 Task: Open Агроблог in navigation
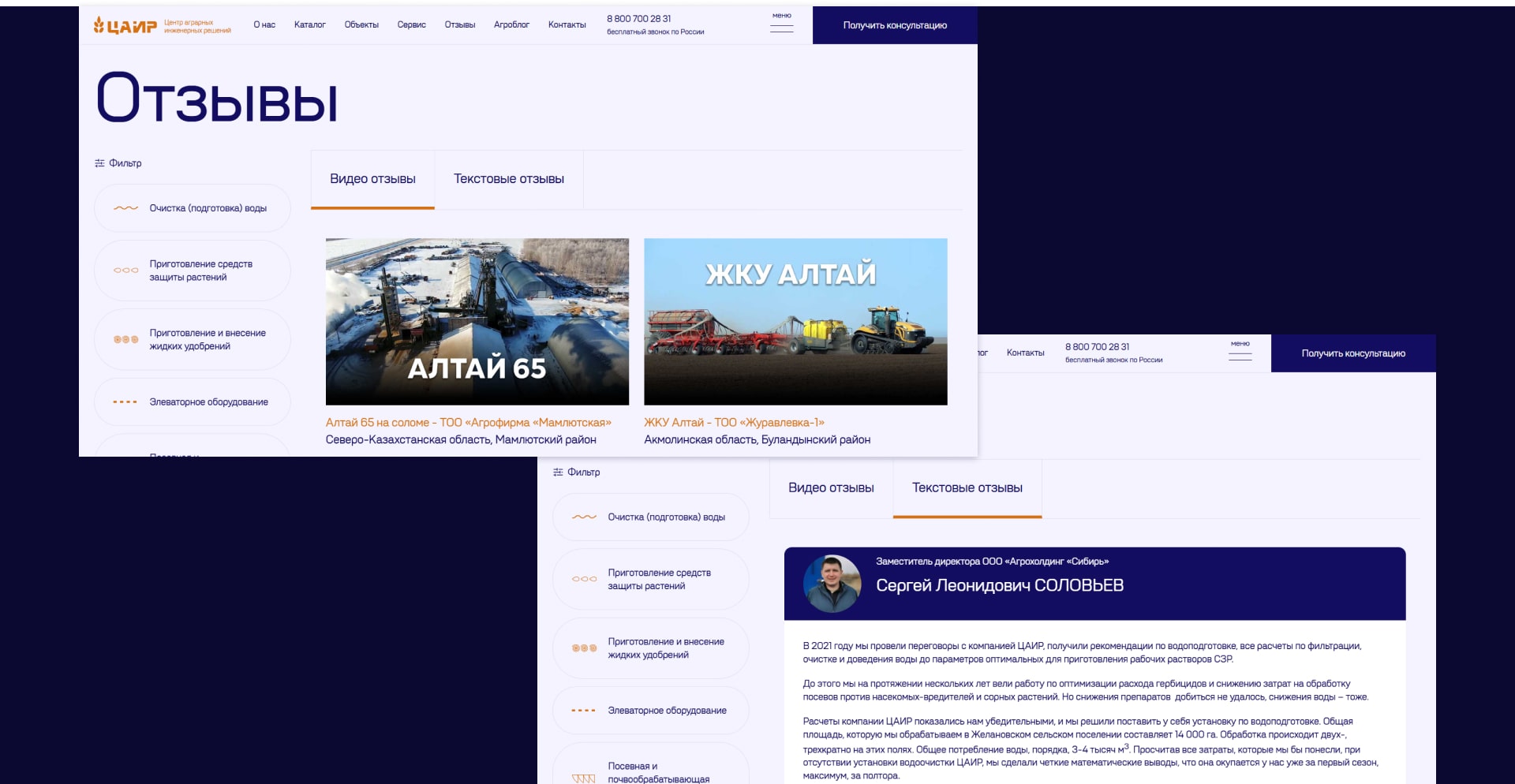511,25
